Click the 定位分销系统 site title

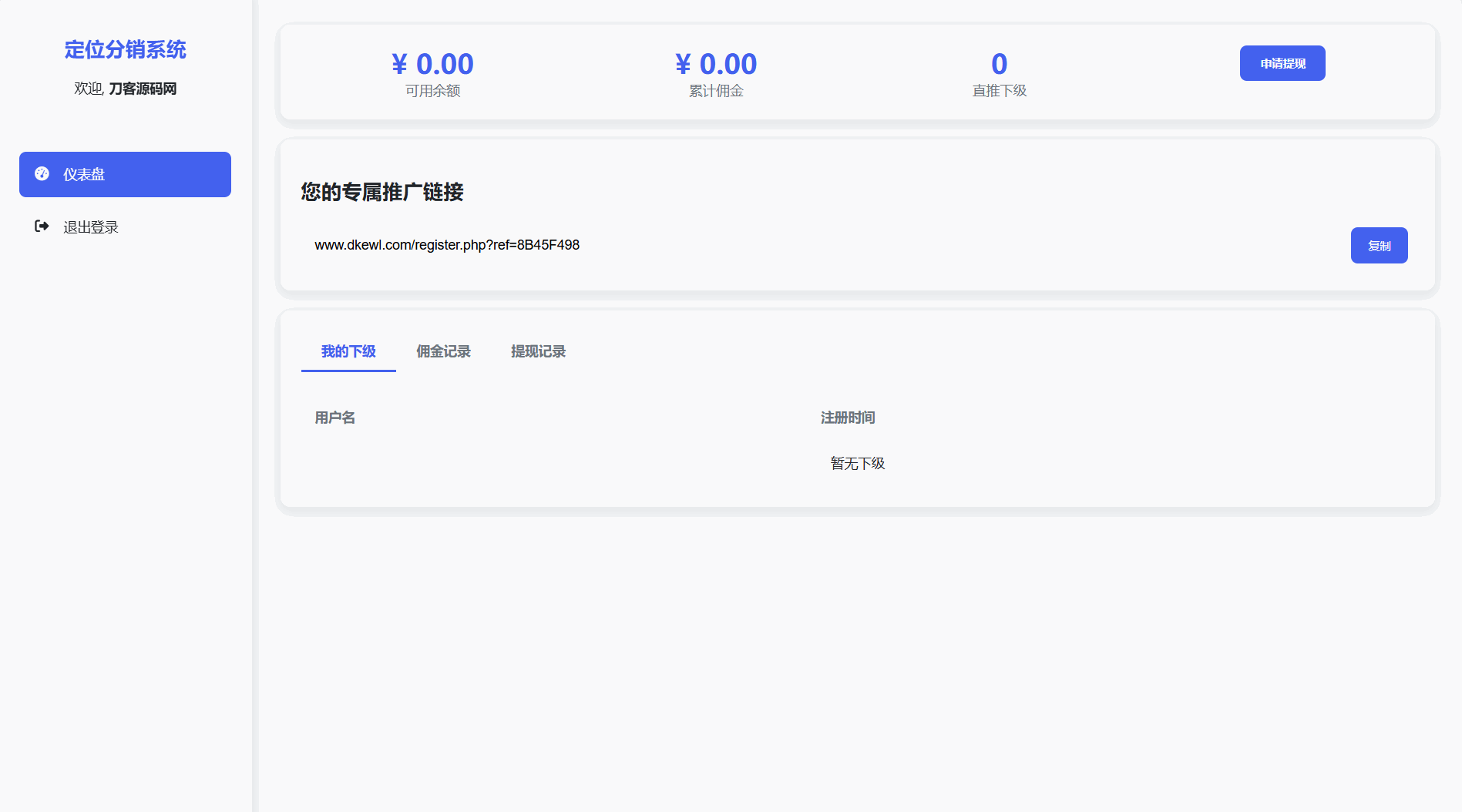point(125,49)
